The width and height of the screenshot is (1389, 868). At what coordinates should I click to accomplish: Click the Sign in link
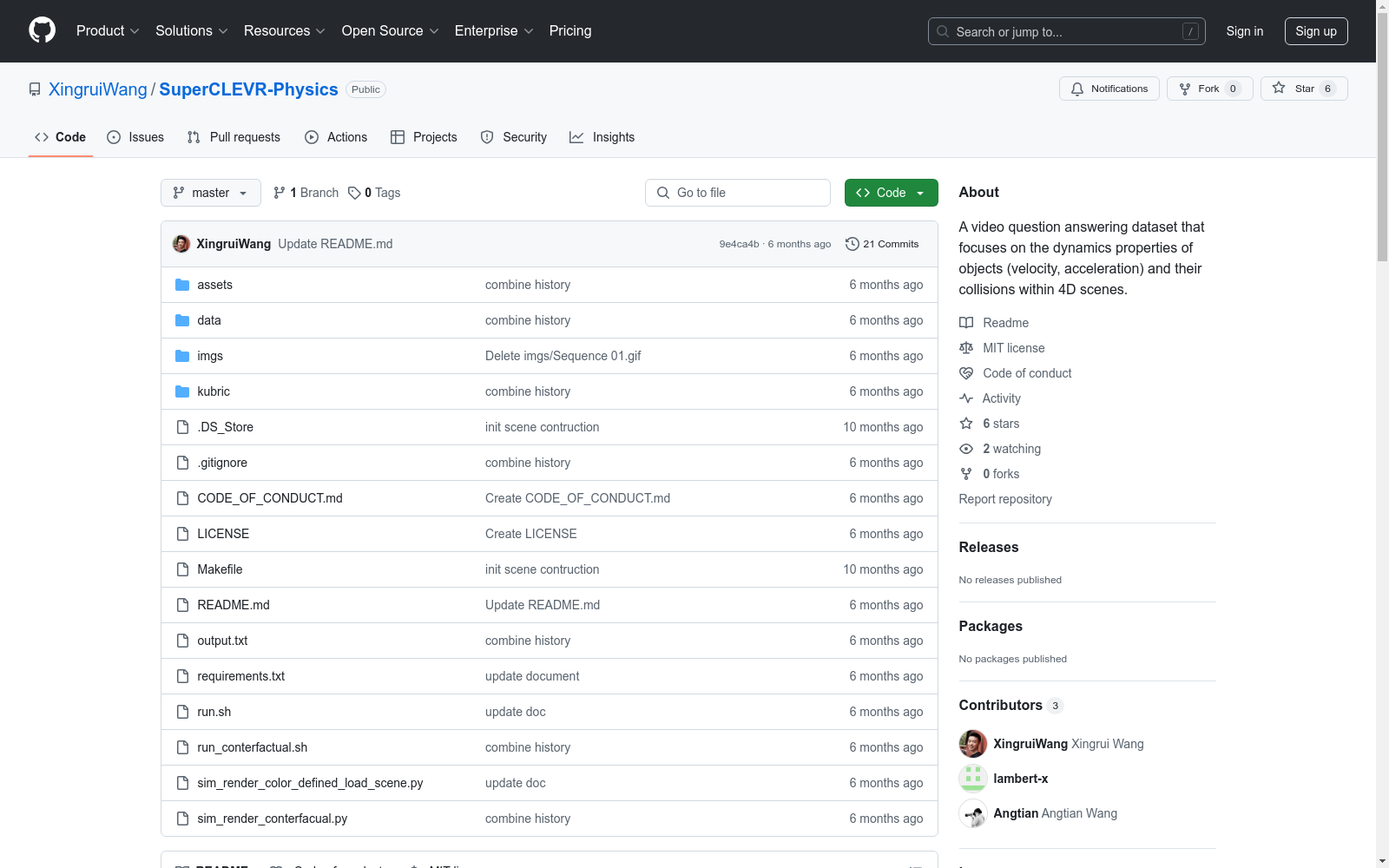(1245, 31)
